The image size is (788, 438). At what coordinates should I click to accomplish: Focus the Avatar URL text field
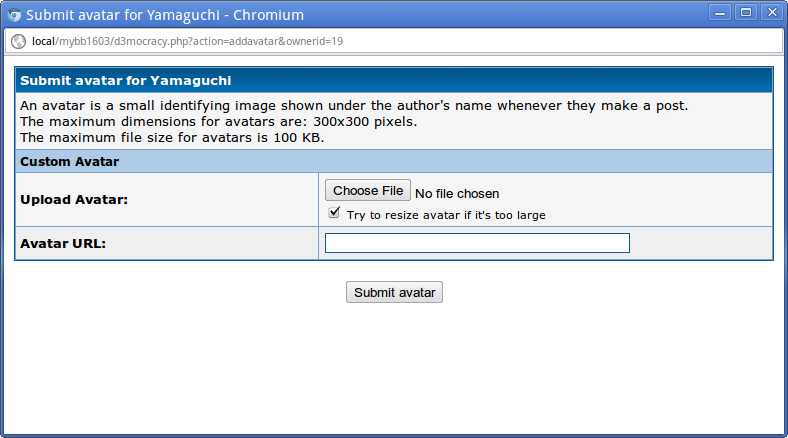click(x=477, y=243)
